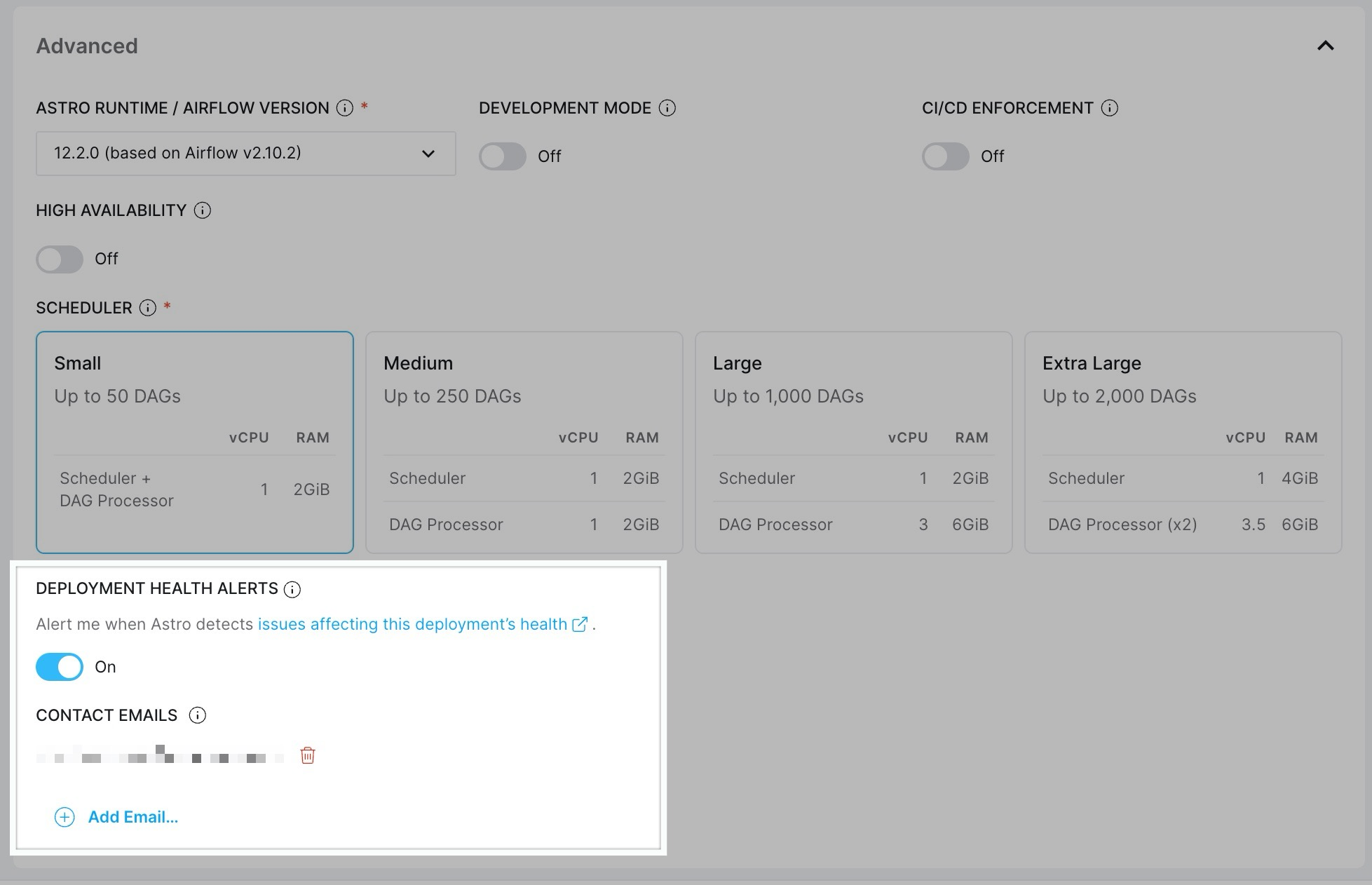Pick the Extra Large scheduler card
Image resolution: width=1372 pixels, height=885 pixels.
(1183, 442)
